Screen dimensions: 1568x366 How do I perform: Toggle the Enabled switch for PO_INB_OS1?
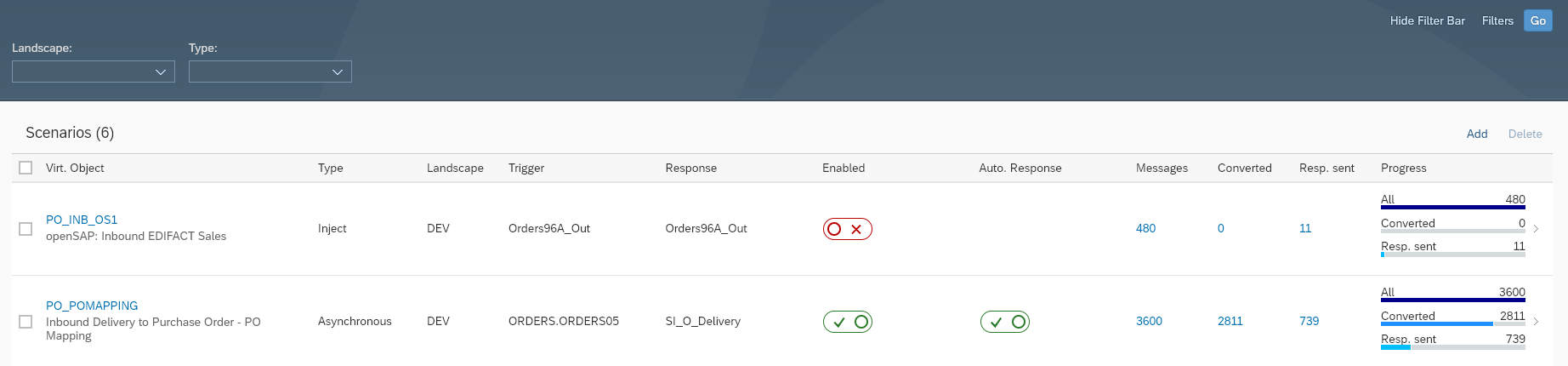point(847,229)
